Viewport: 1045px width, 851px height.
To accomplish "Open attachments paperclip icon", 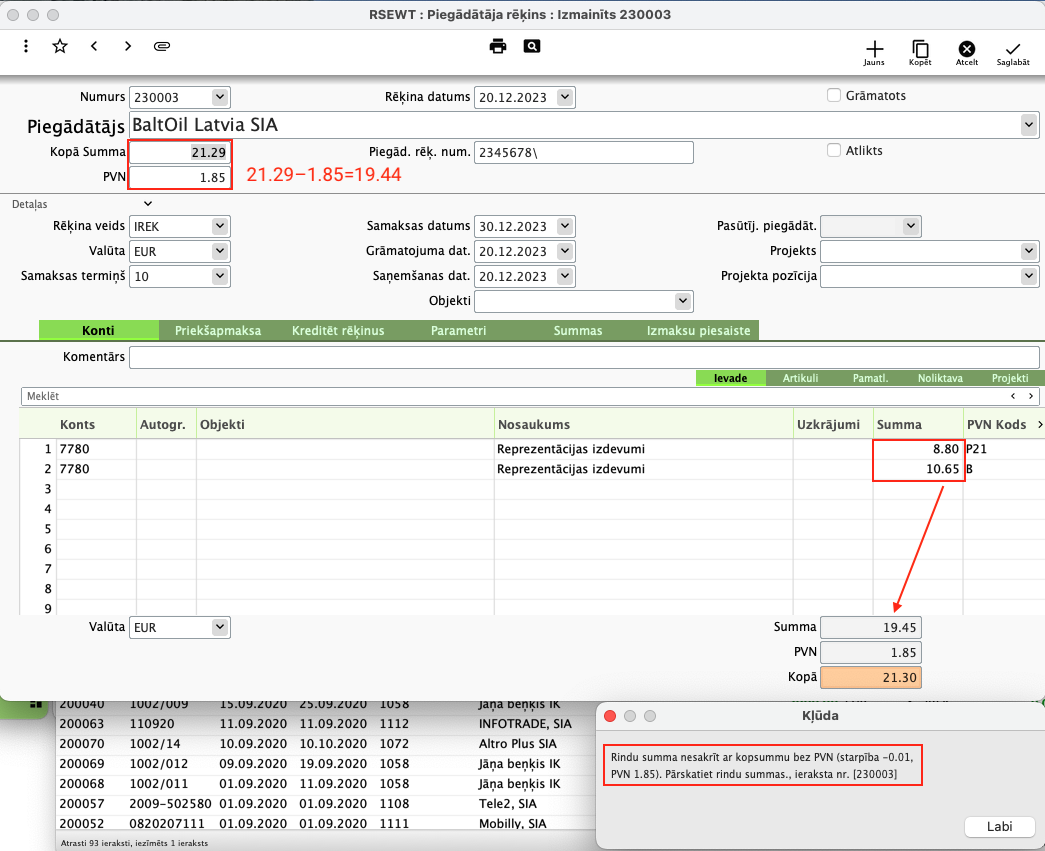I will coord(162,46).
